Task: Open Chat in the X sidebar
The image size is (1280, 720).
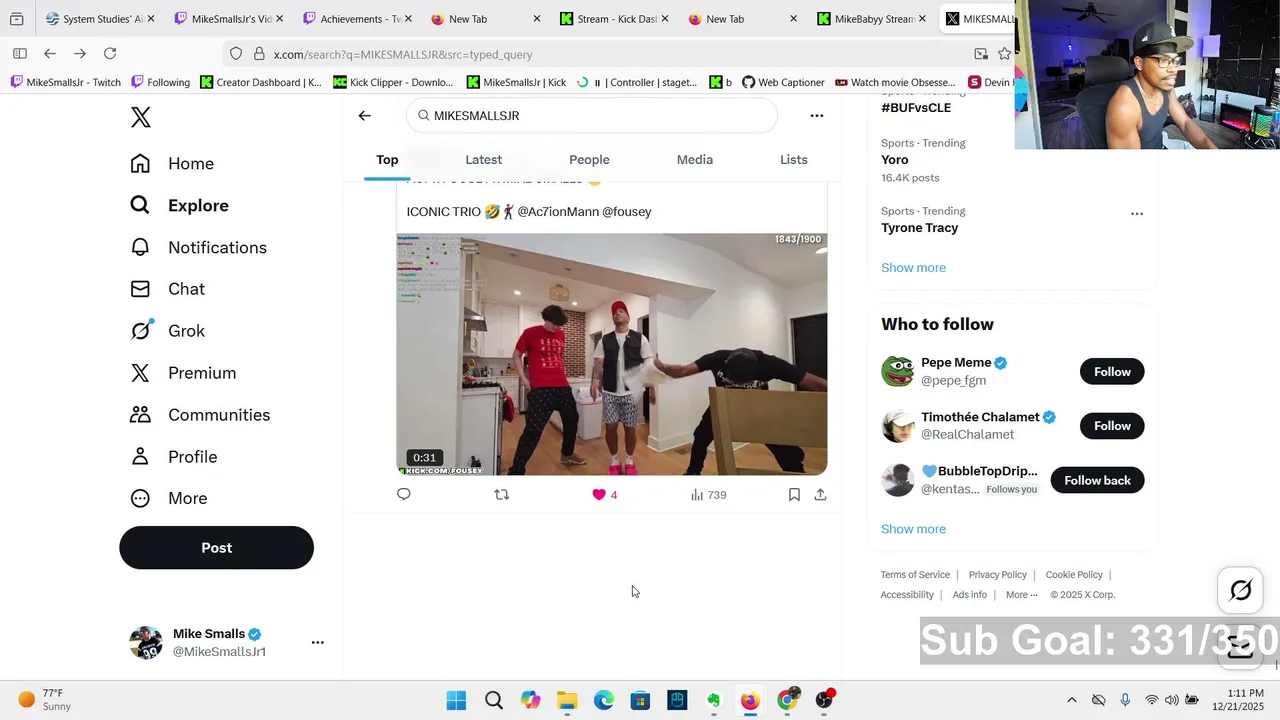Action: 167,289
